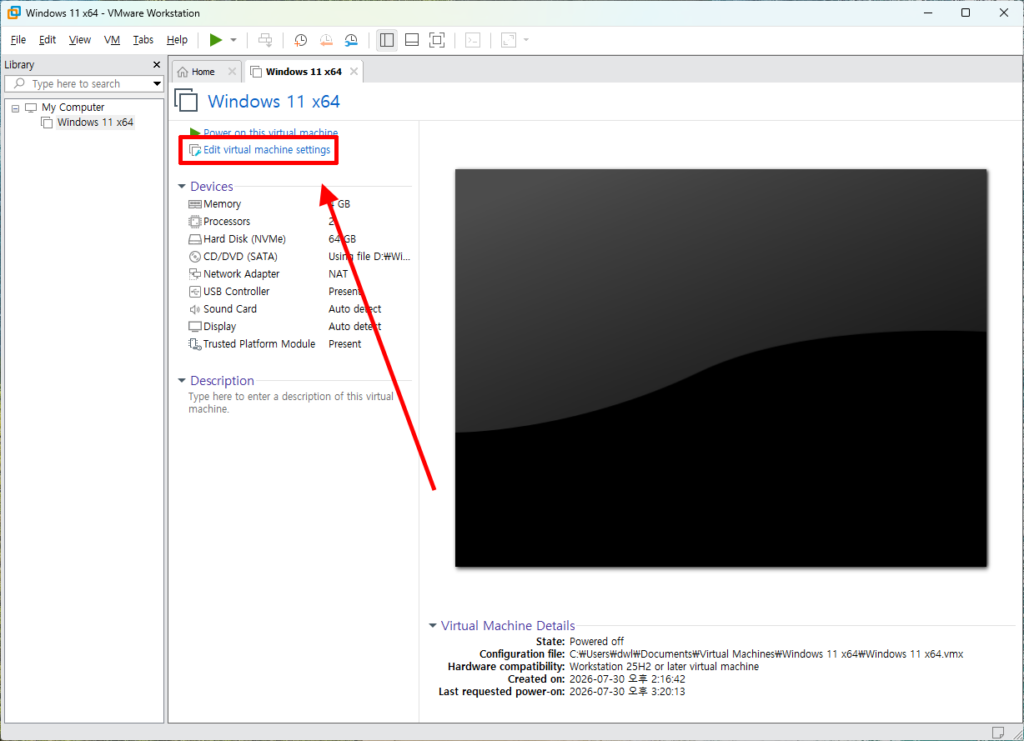This screenshot has width=1024, height=741.
Task: Enter full screen mode icon
Action: 437,40
